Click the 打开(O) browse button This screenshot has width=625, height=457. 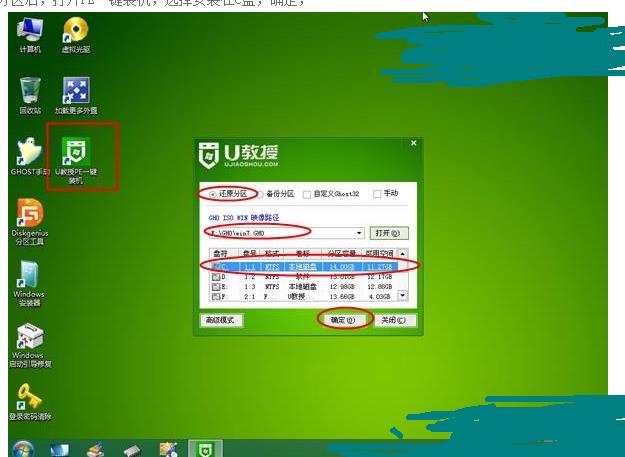pos(389,233)
